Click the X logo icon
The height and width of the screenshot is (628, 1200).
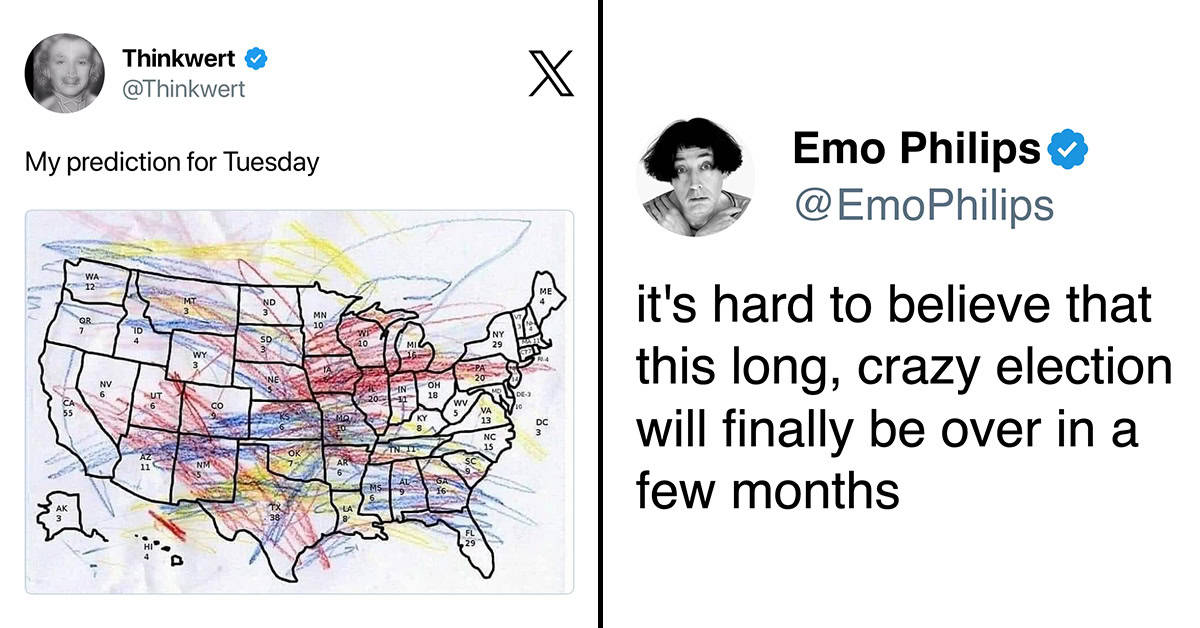pyautogui.click(x=550, y=73)
